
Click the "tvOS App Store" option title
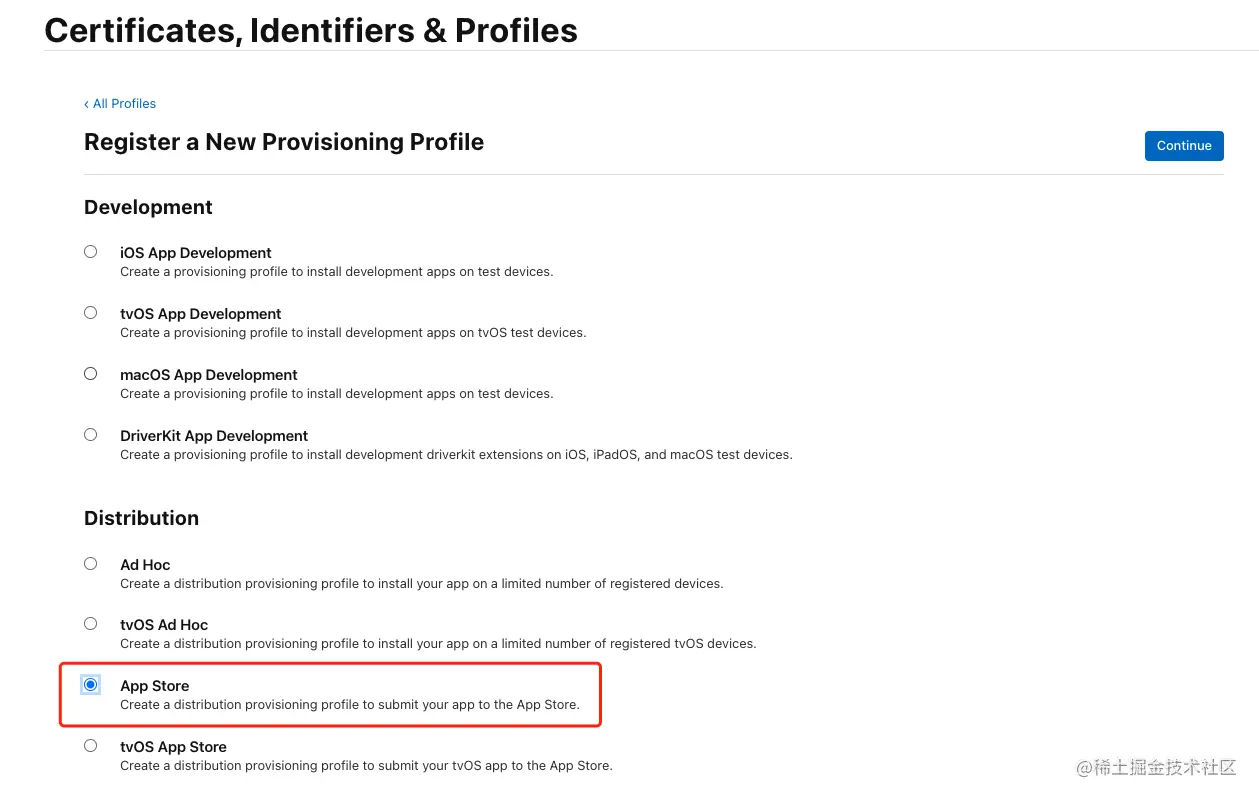pos(173,747)
